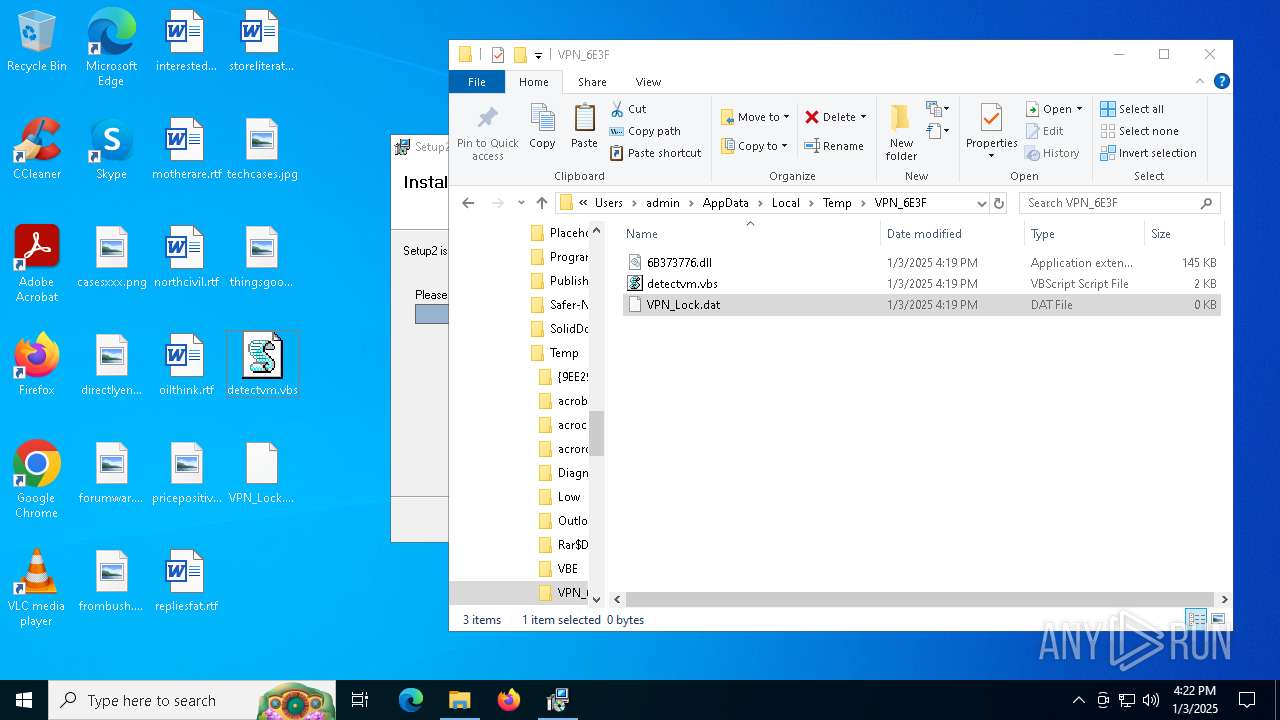Select the Google Chrome desktop icon
The height and width of the screenshot is (720, 1280).
click(37, 479)
